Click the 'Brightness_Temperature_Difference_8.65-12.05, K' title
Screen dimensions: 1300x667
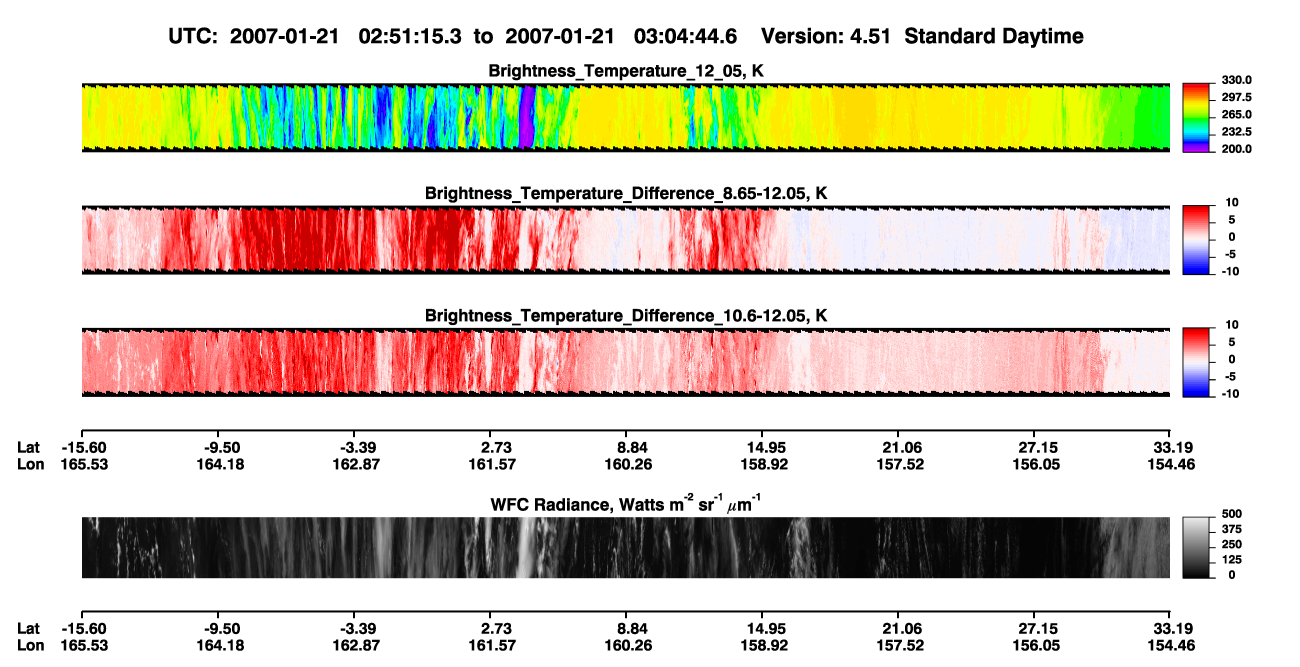point(626,192)
